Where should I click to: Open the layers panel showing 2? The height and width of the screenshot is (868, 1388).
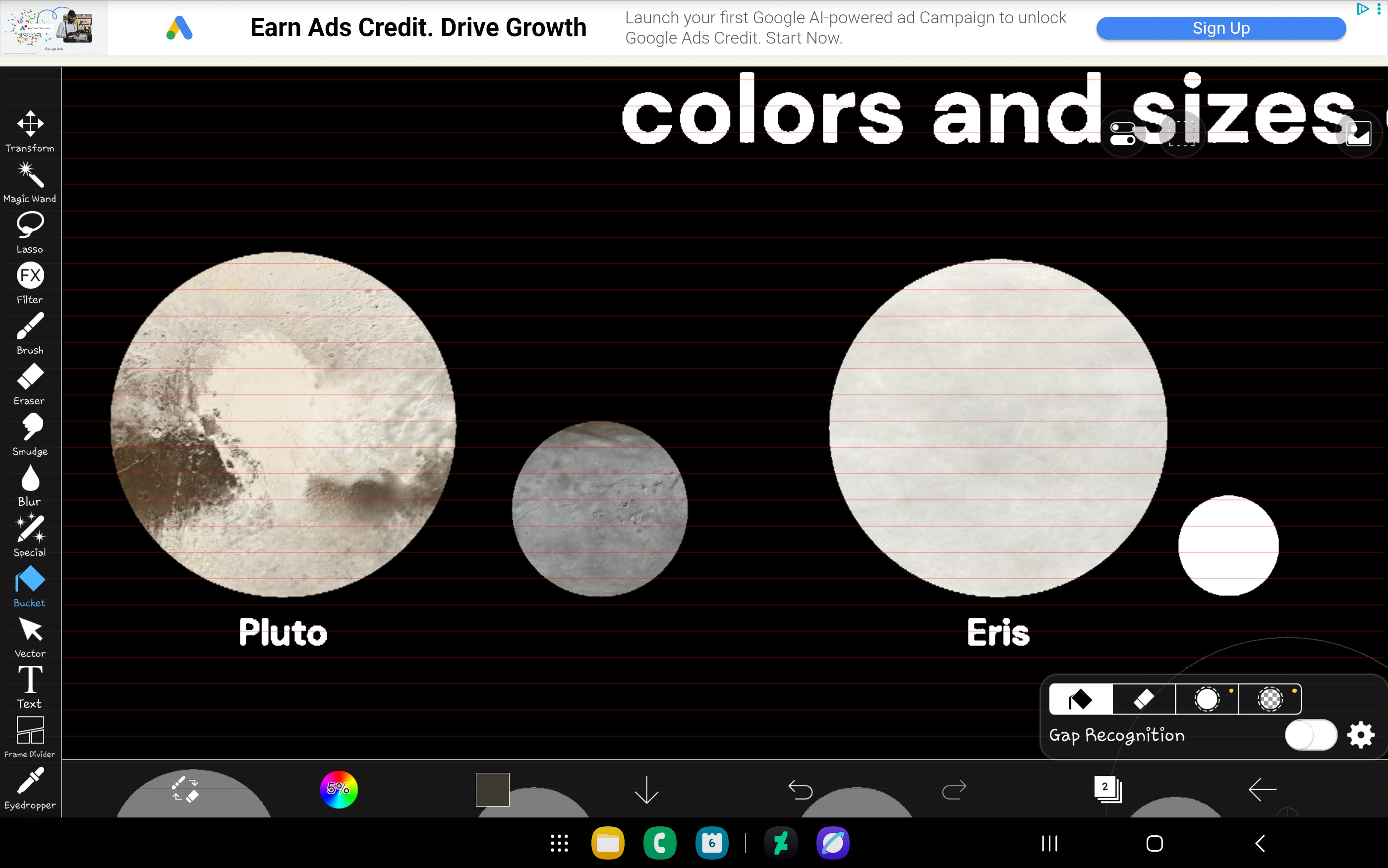coord(1108,789)
